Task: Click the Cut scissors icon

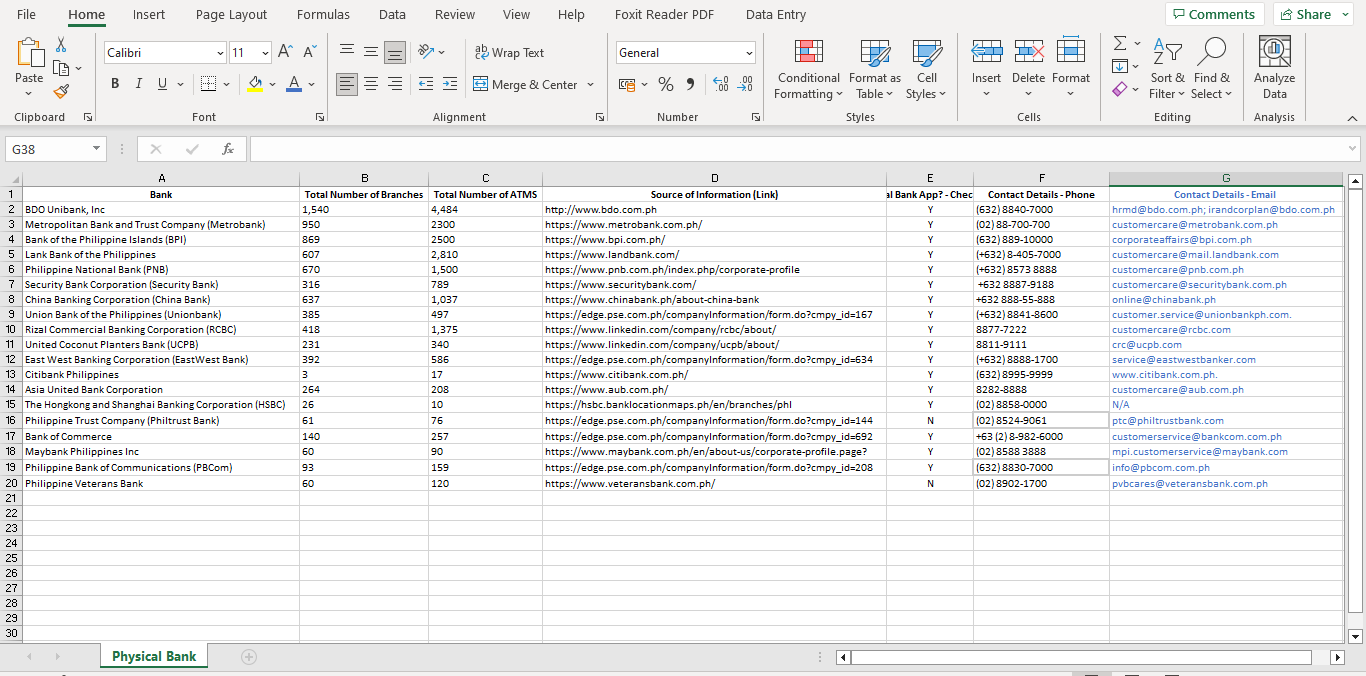Action: (61, 45)
